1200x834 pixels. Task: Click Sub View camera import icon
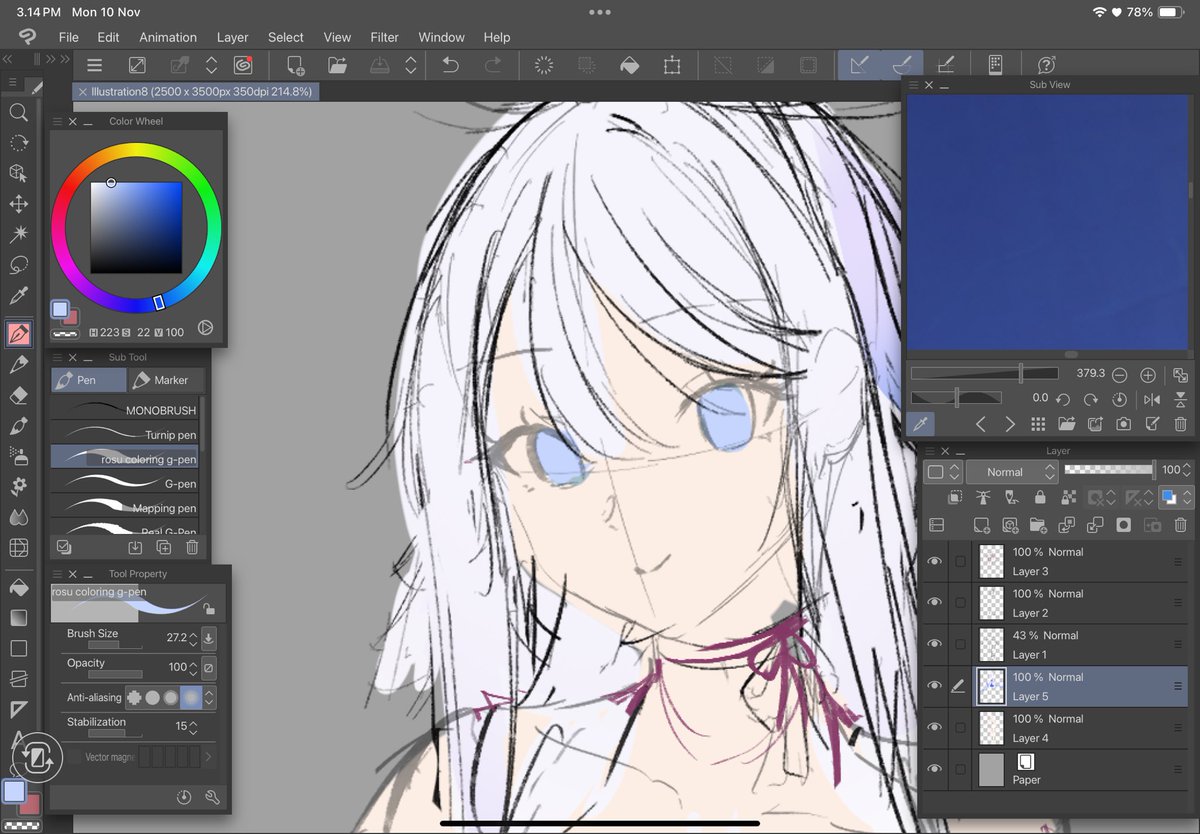point(1123,424)
